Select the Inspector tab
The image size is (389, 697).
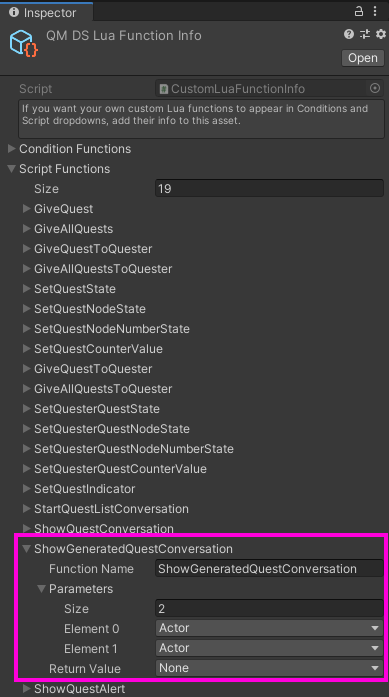(x=46, y=12)
